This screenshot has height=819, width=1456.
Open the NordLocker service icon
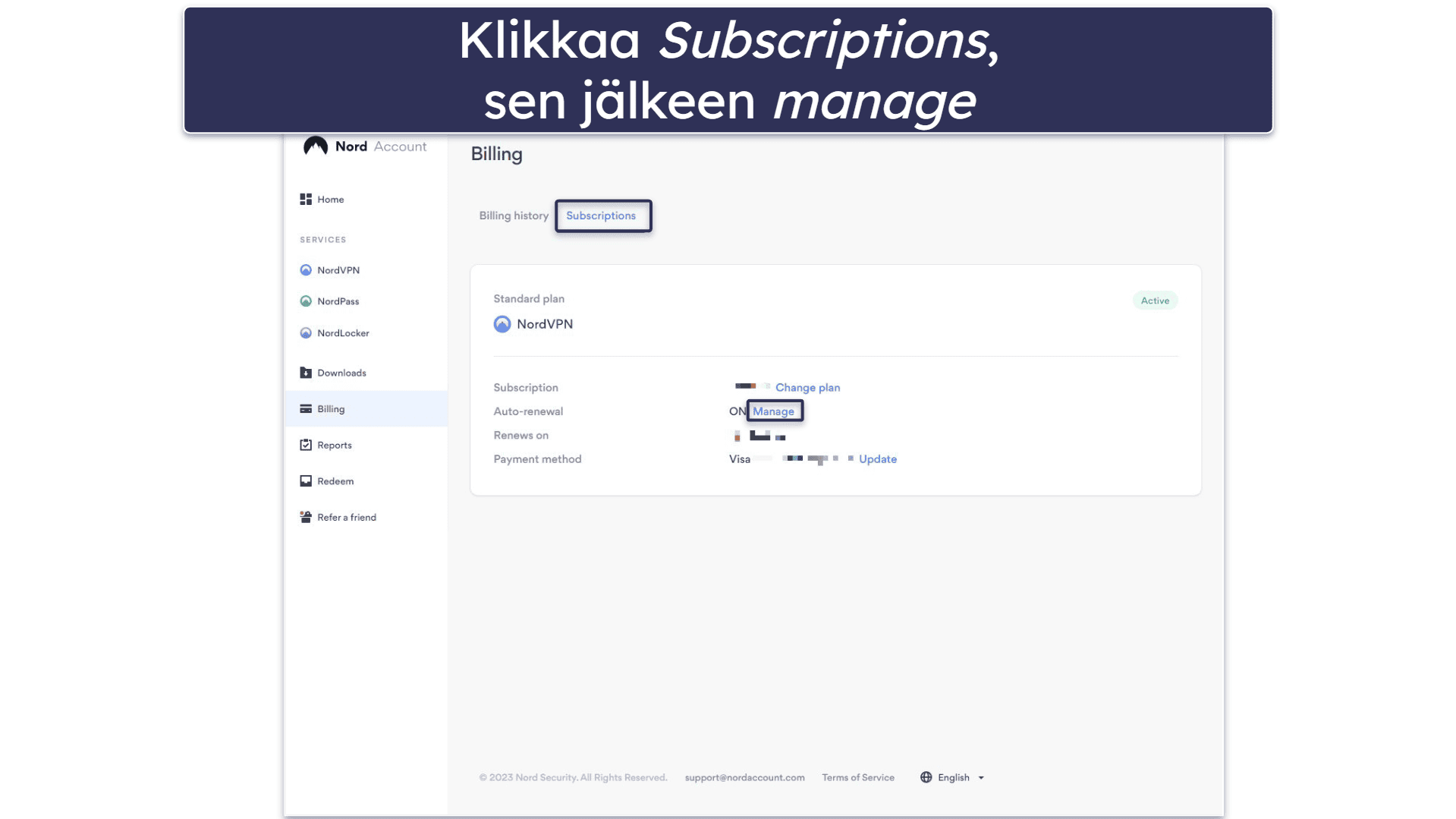[306, 333]
